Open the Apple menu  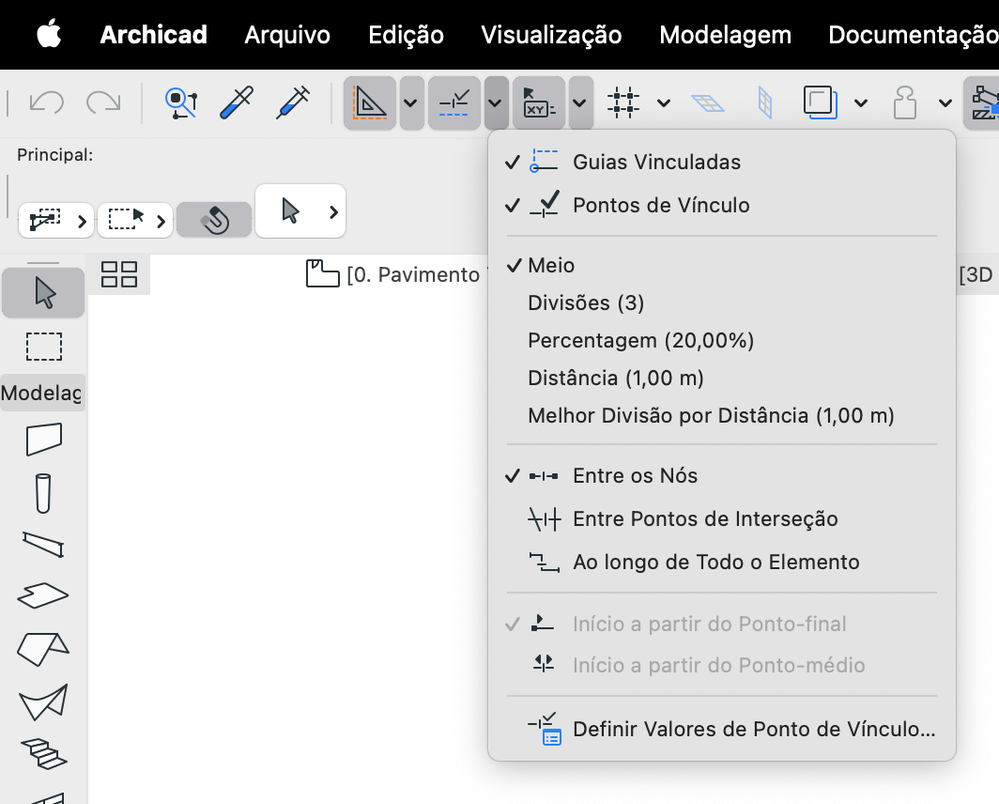tap(49, 33)
